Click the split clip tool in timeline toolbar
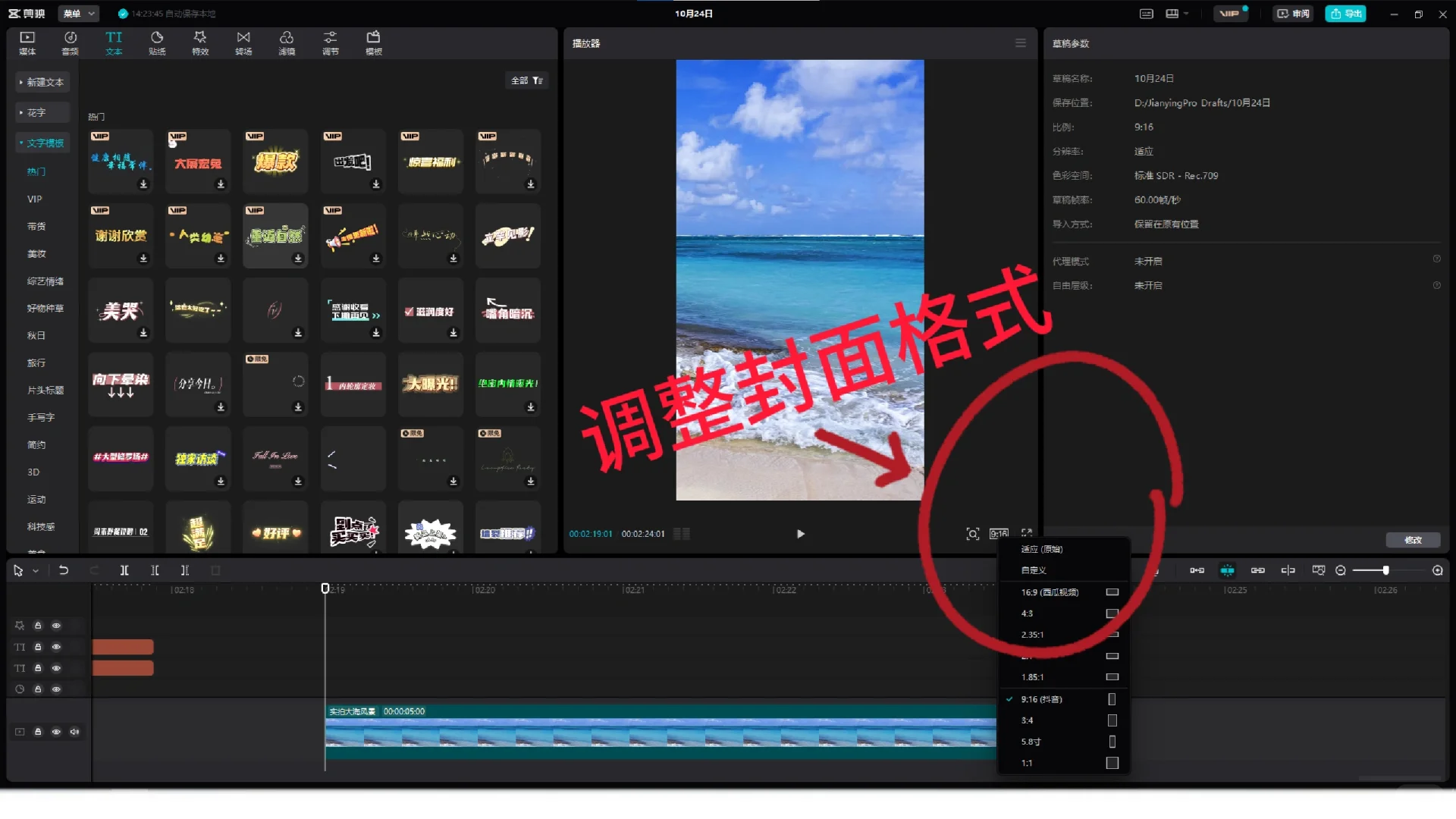The width and height of the screenshot is (1456, 819). pos(124,570)
